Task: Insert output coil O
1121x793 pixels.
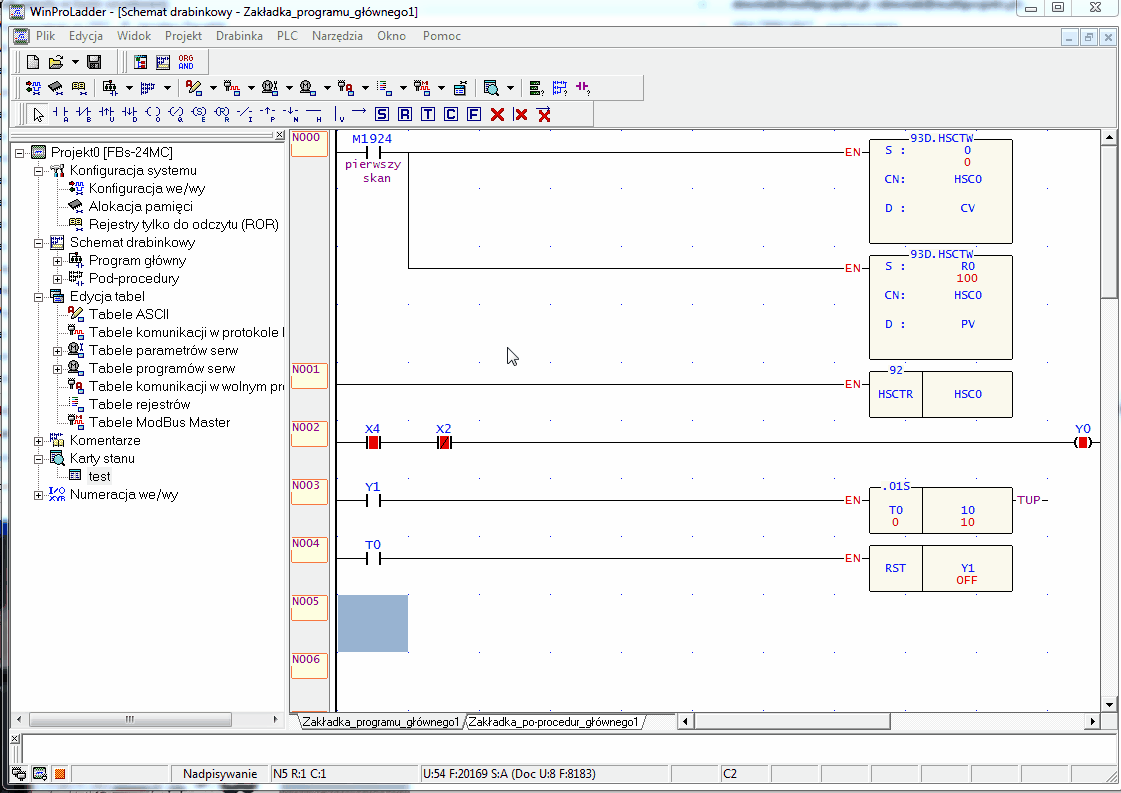Action: pyautogui.click(x=153, y=114)
